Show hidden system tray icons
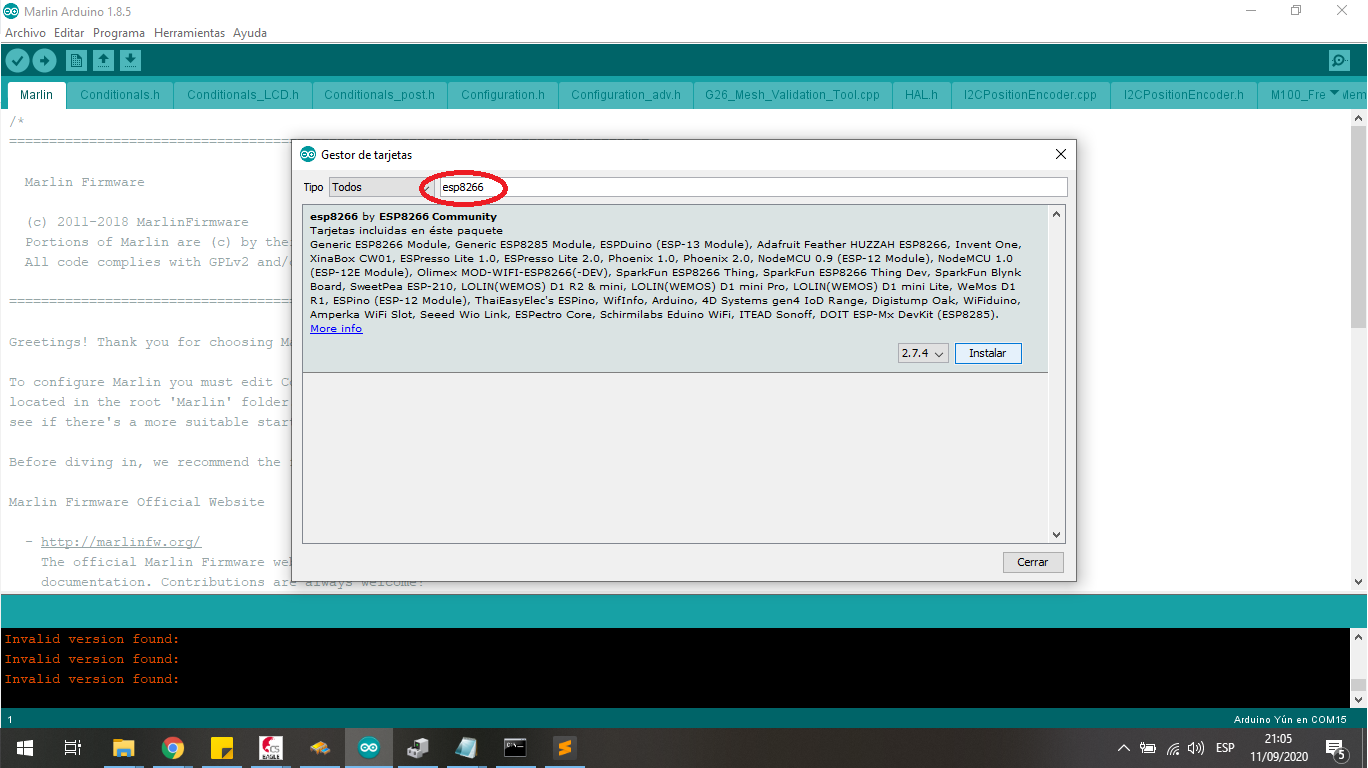 (x=1124, y=748)
